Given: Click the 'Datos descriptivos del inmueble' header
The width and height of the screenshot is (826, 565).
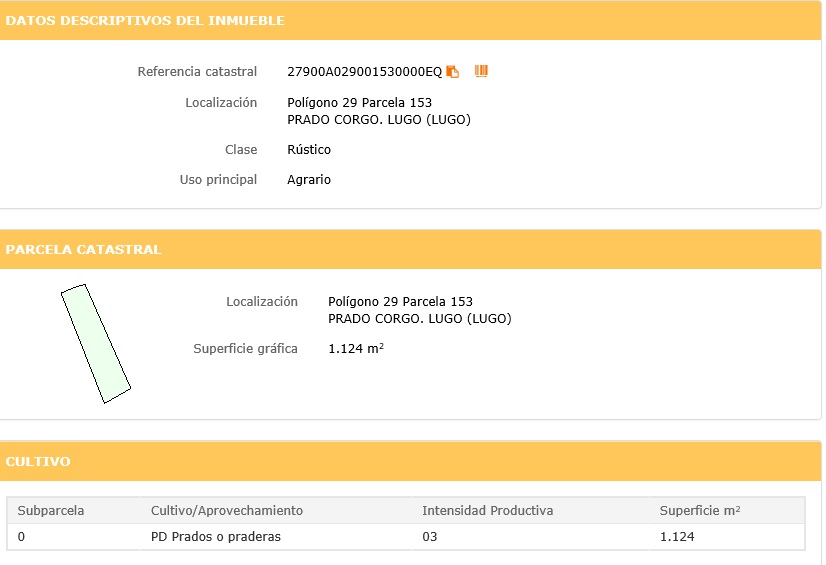Looking at the screenshot, I should (145, 21).
